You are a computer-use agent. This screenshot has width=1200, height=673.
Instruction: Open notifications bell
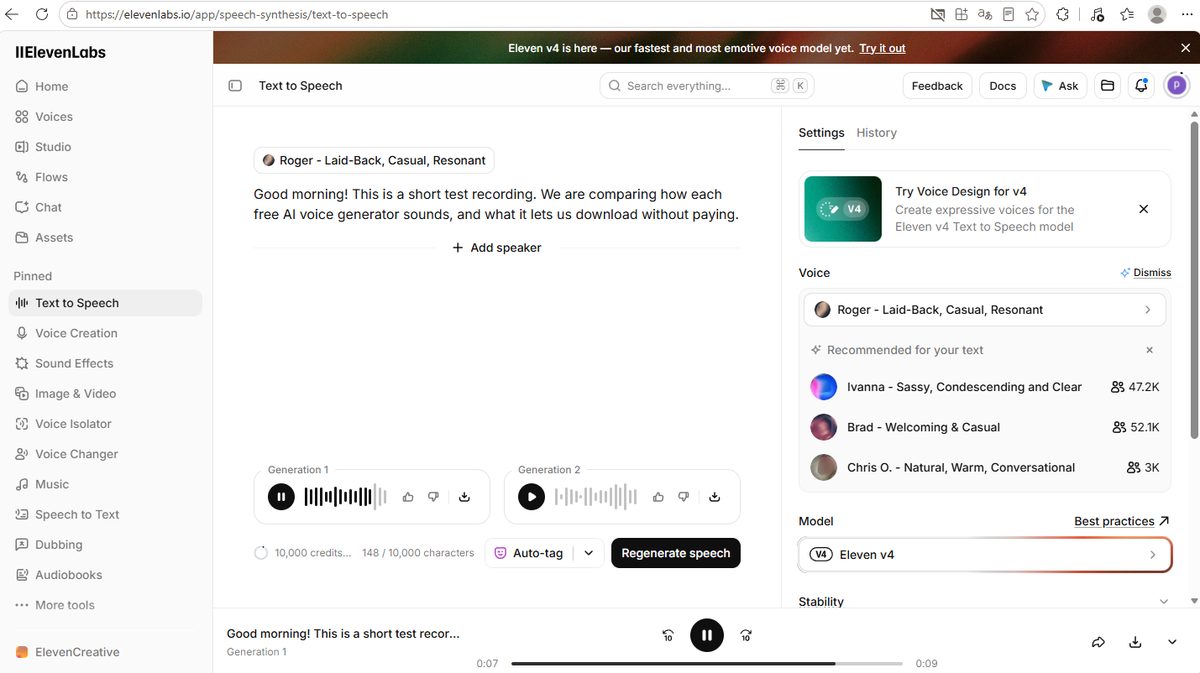point(1141,86)
